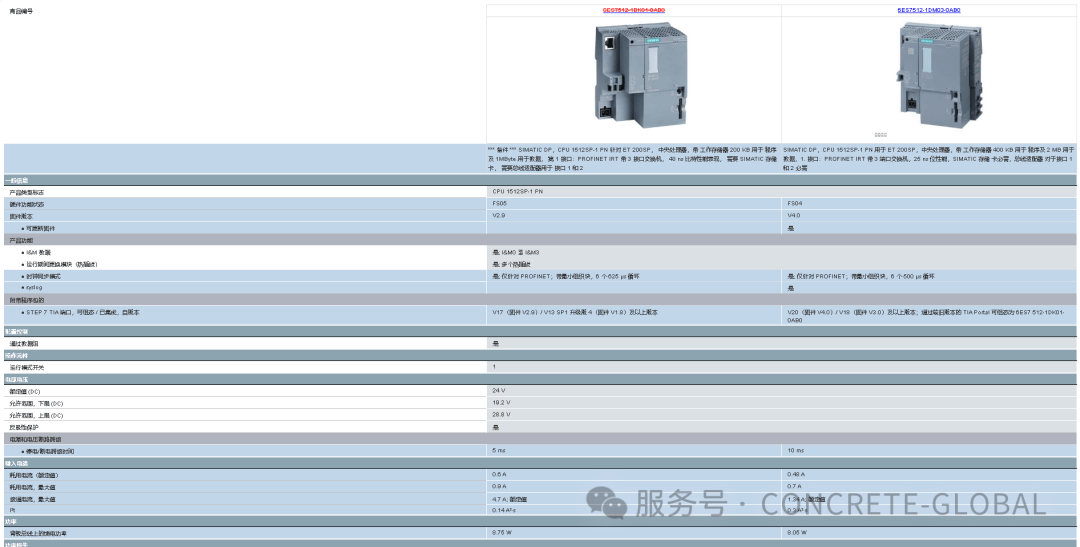Image resolution: width=1080 pixels, height=547 pixels.
Task: Select the '19.2 V' lower limit value
Action: (501, 402)
